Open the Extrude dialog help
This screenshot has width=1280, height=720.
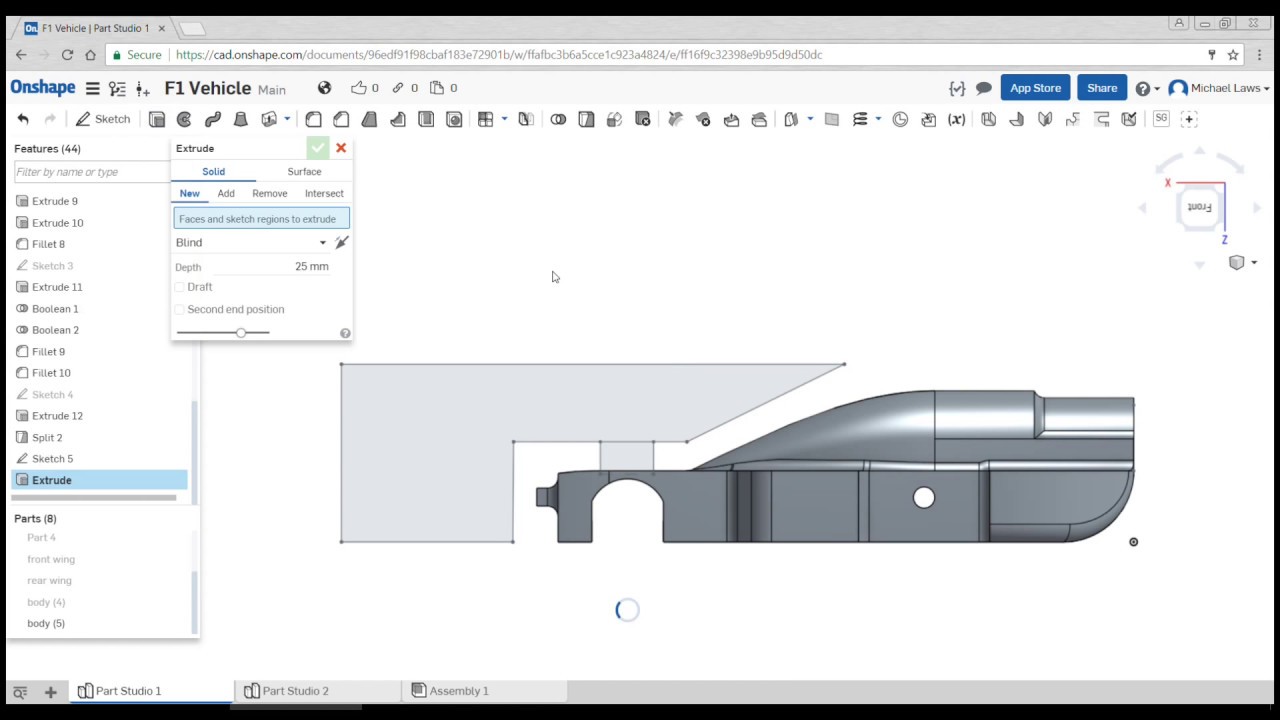click(x=345, y=333)
